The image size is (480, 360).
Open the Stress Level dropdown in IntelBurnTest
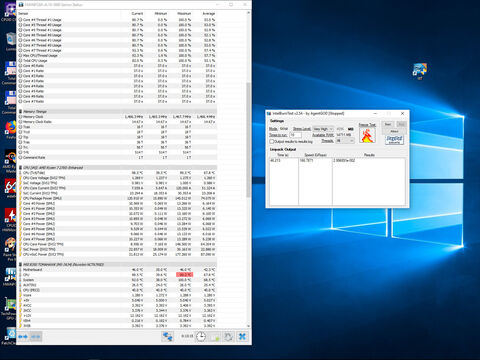[323, 129]
